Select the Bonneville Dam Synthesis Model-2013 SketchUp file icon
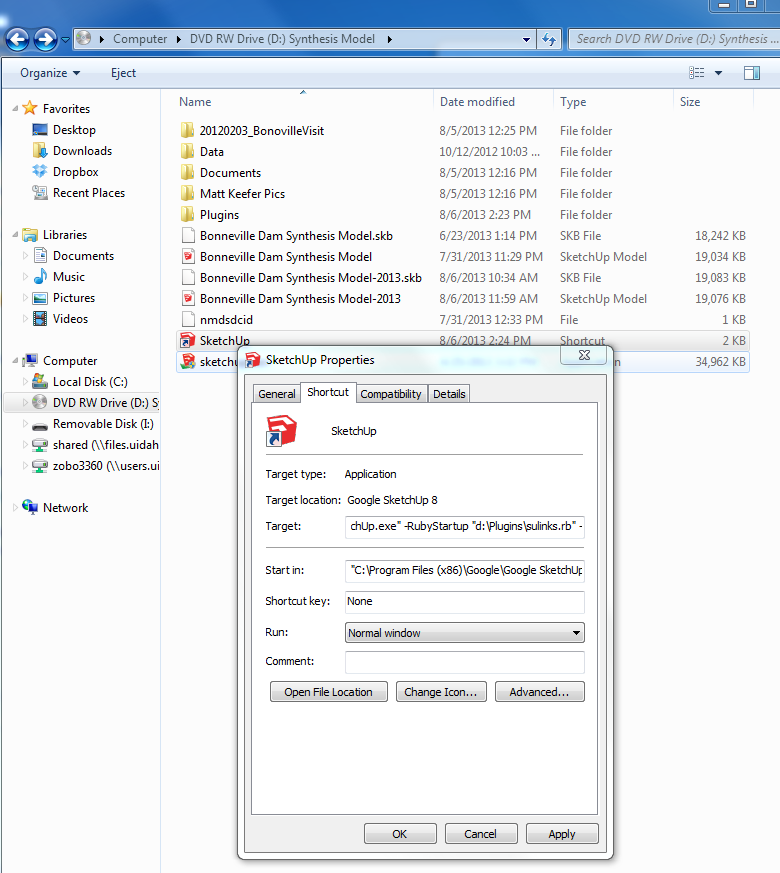Viewport: 780px width, 873px height. [187, 299]
